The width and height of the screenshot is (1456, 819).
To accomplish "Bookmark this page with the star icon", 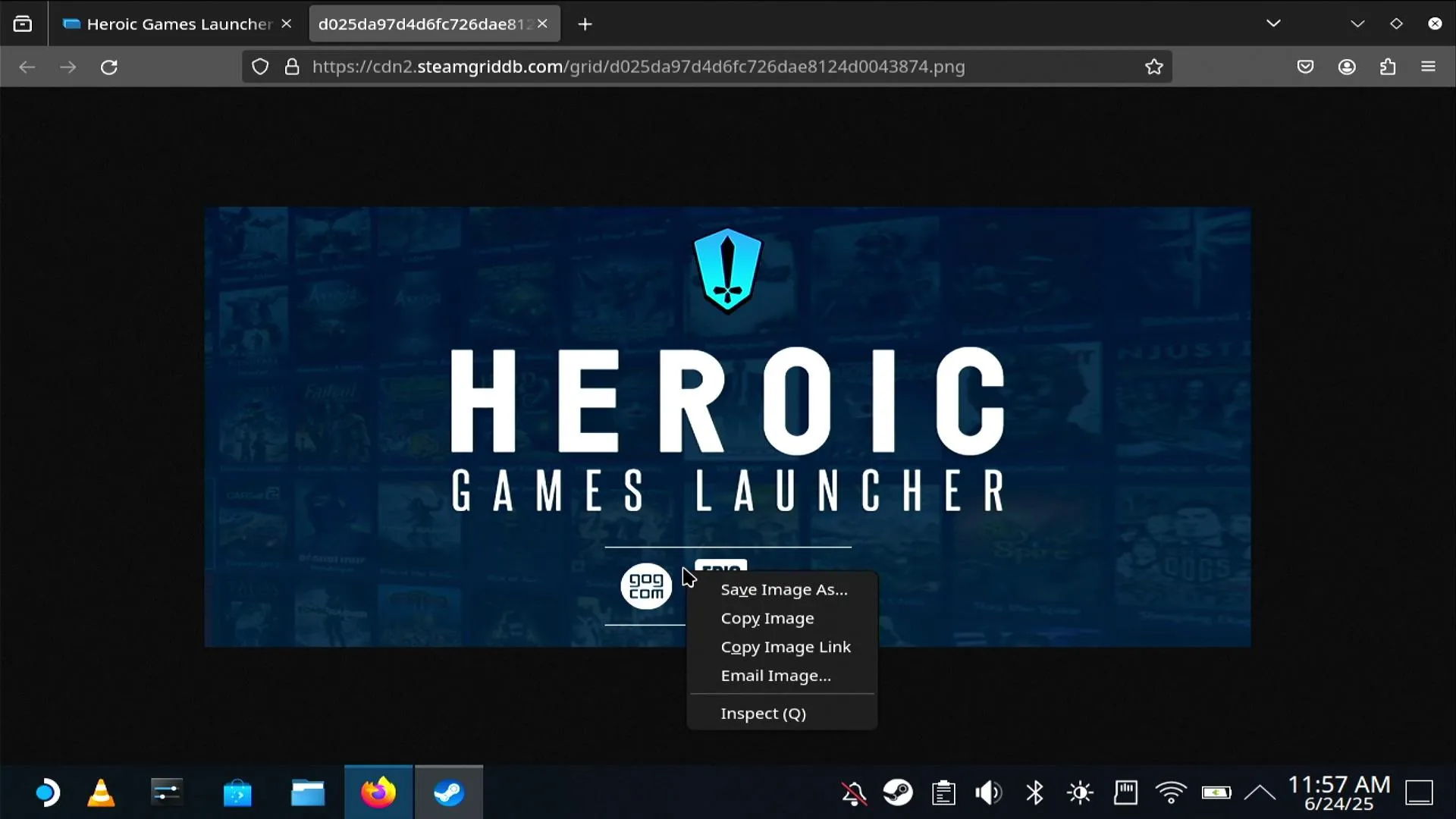I will (x=1154, y=67).
